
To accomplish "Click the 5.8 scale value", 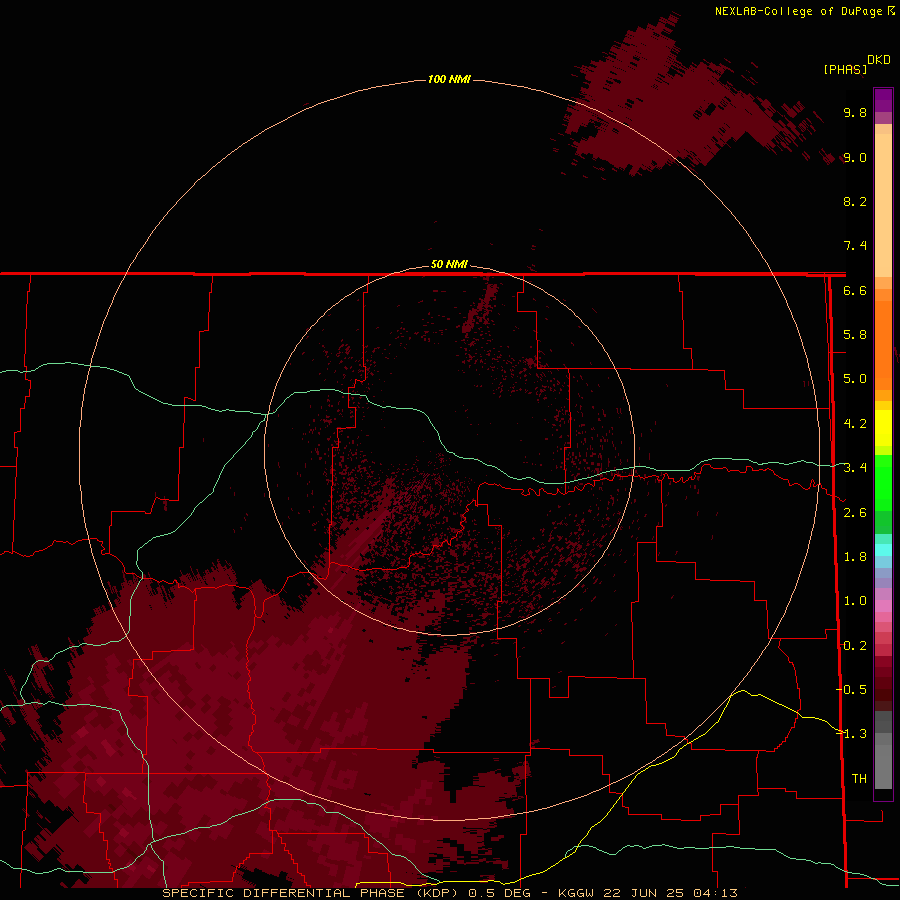I will 855,335.
